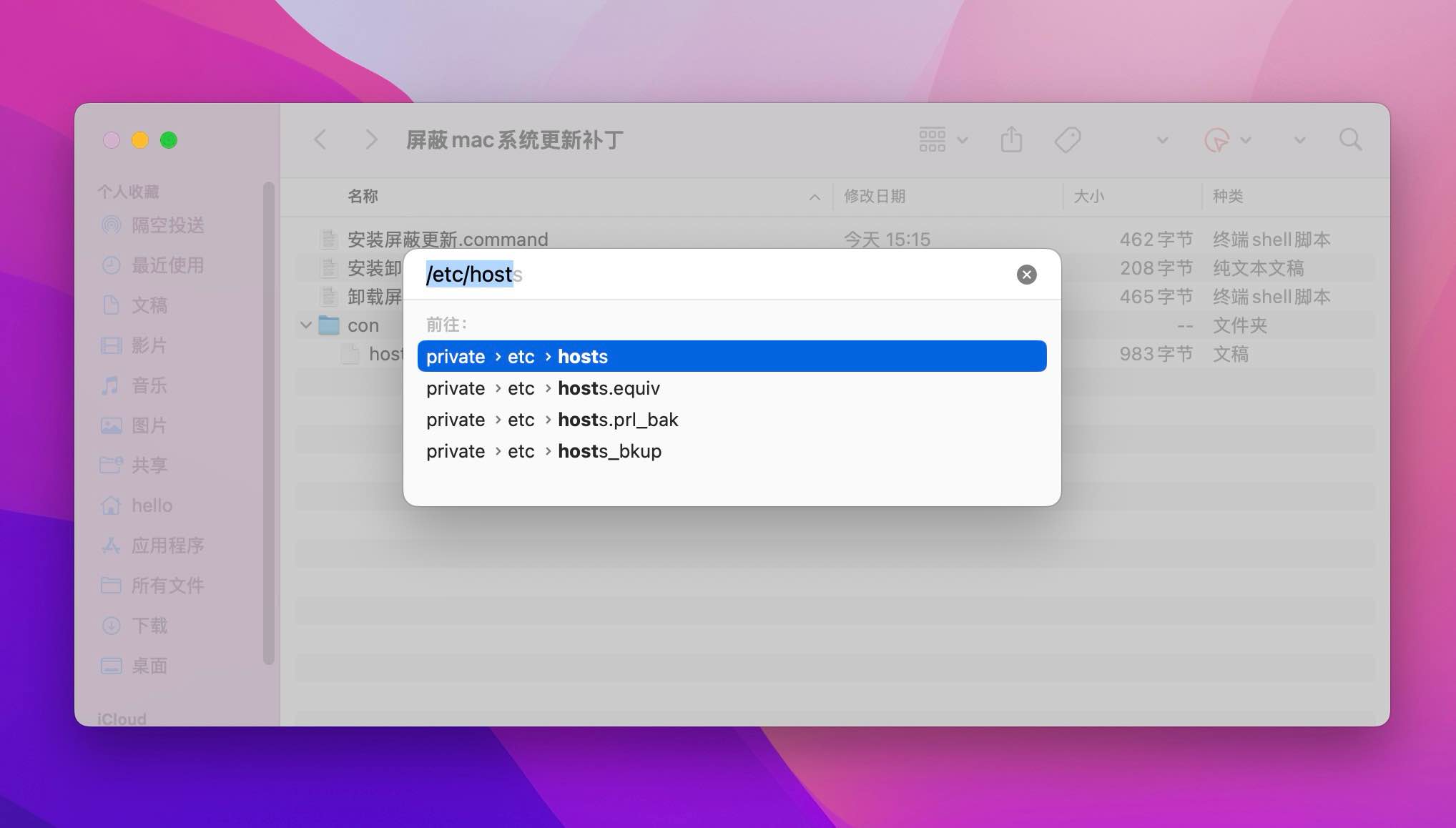Click the Tags icon in the toolbar

coord(1066,139)
